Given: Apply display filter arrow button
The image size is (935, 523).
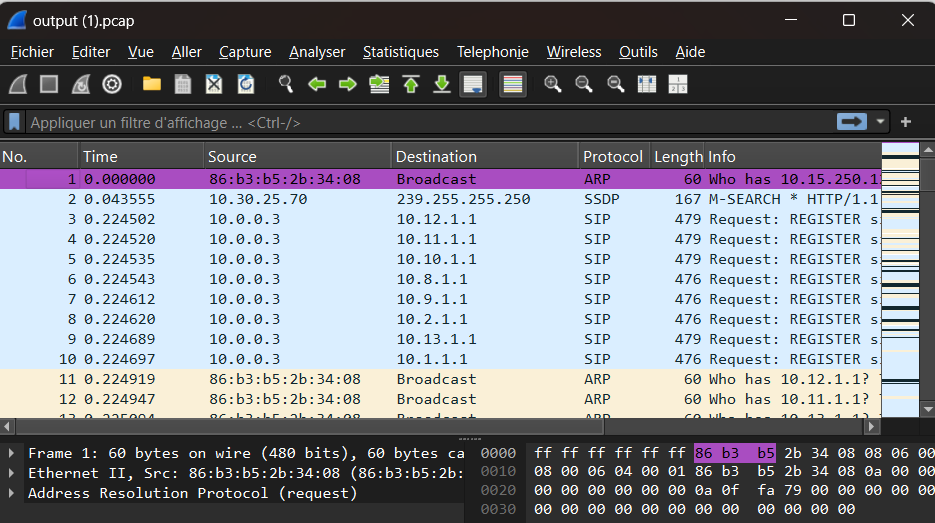Looking at the screenshot, I should pos(852,122).
